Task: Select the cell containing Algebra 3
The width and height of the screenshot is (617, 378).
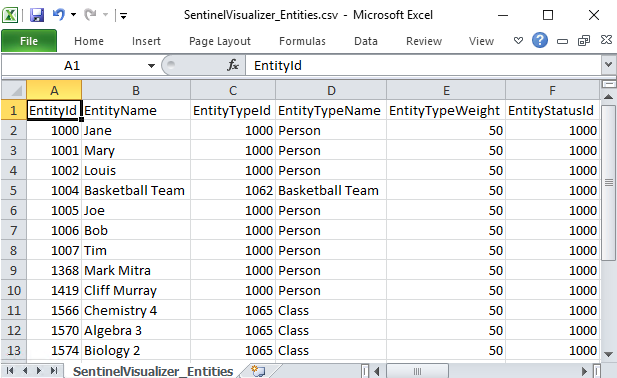Action: point(136,330)
